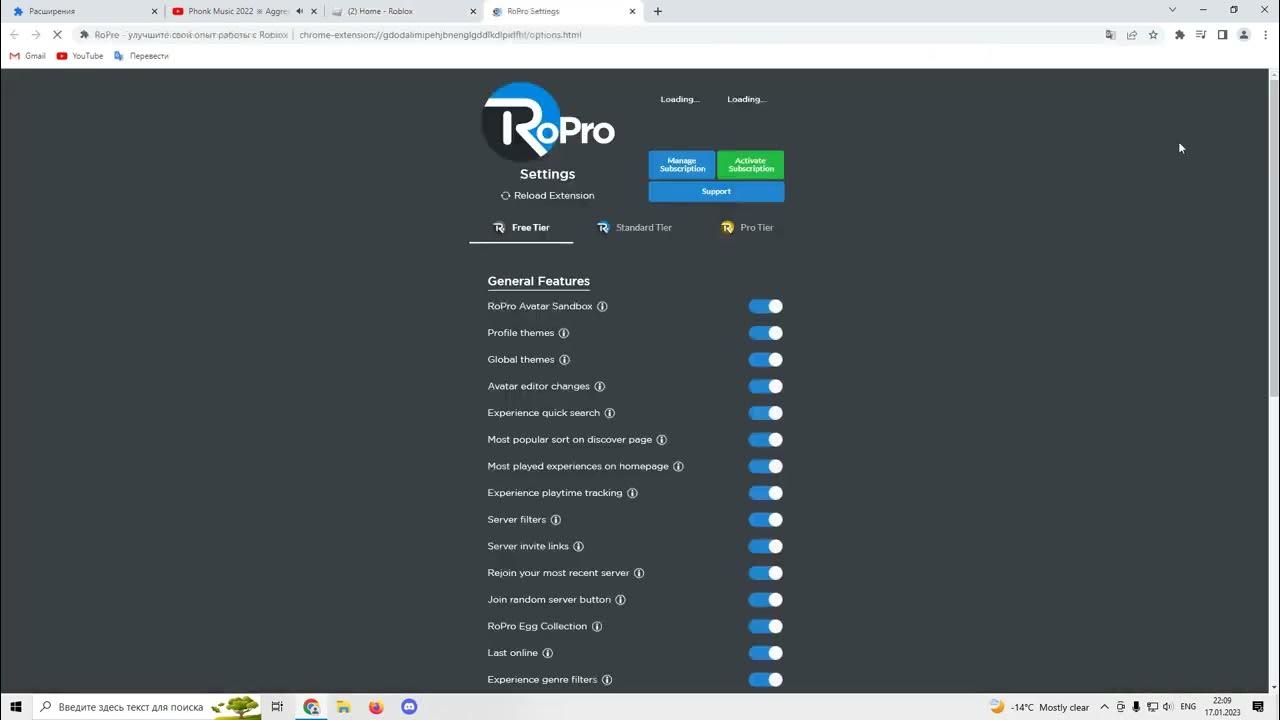Click info icon next to RoPro Egg Collection

[x=597, y=627]
